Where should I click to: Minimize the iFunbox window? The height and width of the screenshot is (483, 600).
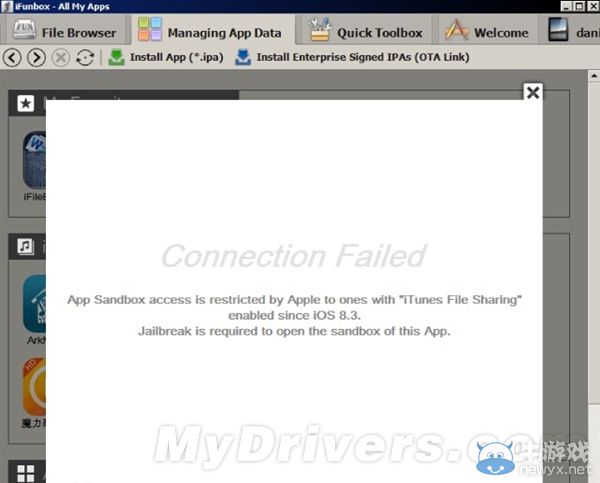(567, 6)
